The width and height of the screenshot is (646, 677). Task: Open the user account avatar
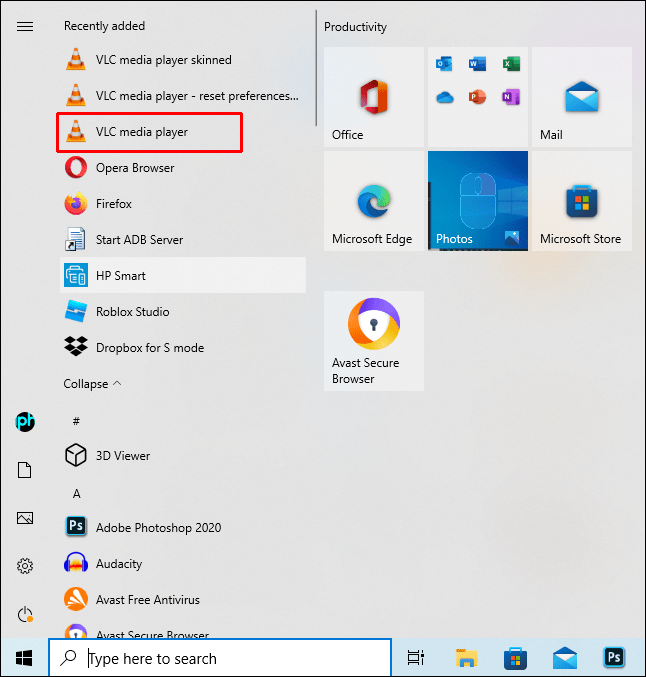(x=25, y=422)
